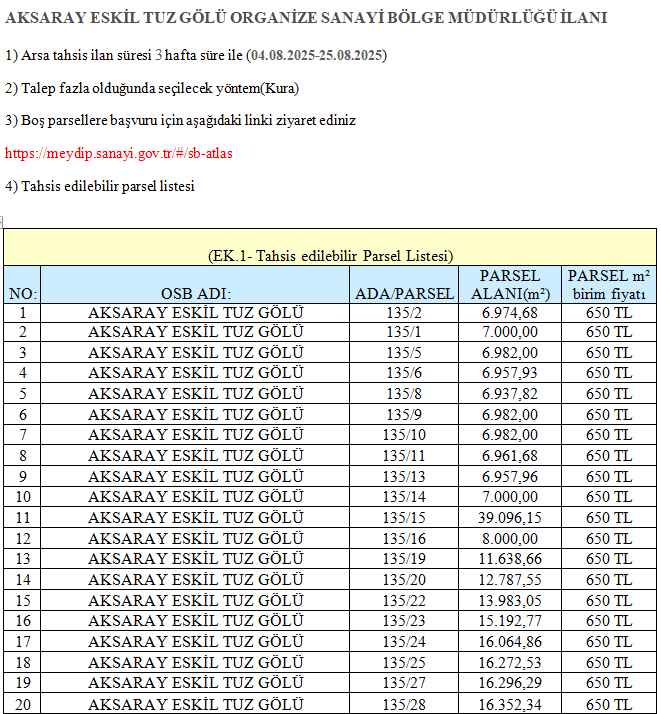Click the area value 6.974,68
661x714 pixels.
[x=509, y=312]
